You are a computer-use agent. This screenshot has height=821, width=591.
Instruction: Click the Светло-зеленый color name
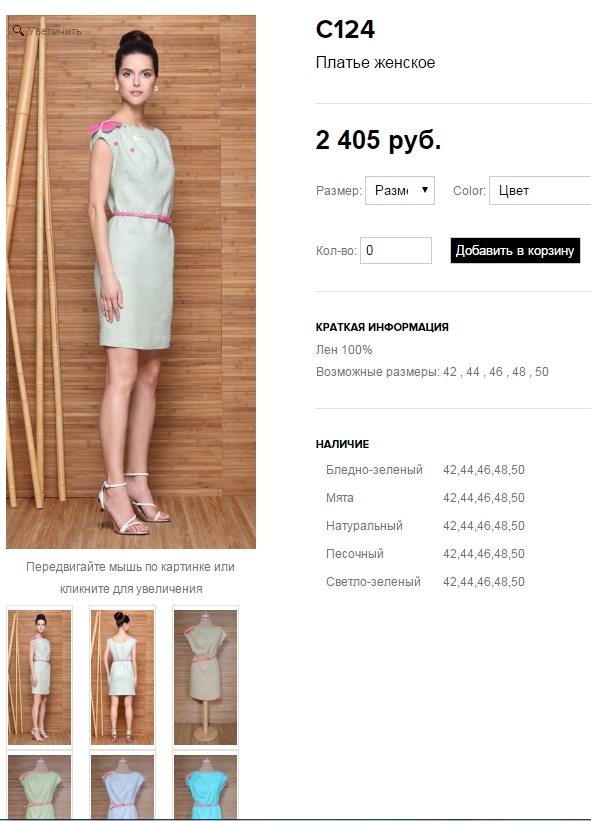373,582
